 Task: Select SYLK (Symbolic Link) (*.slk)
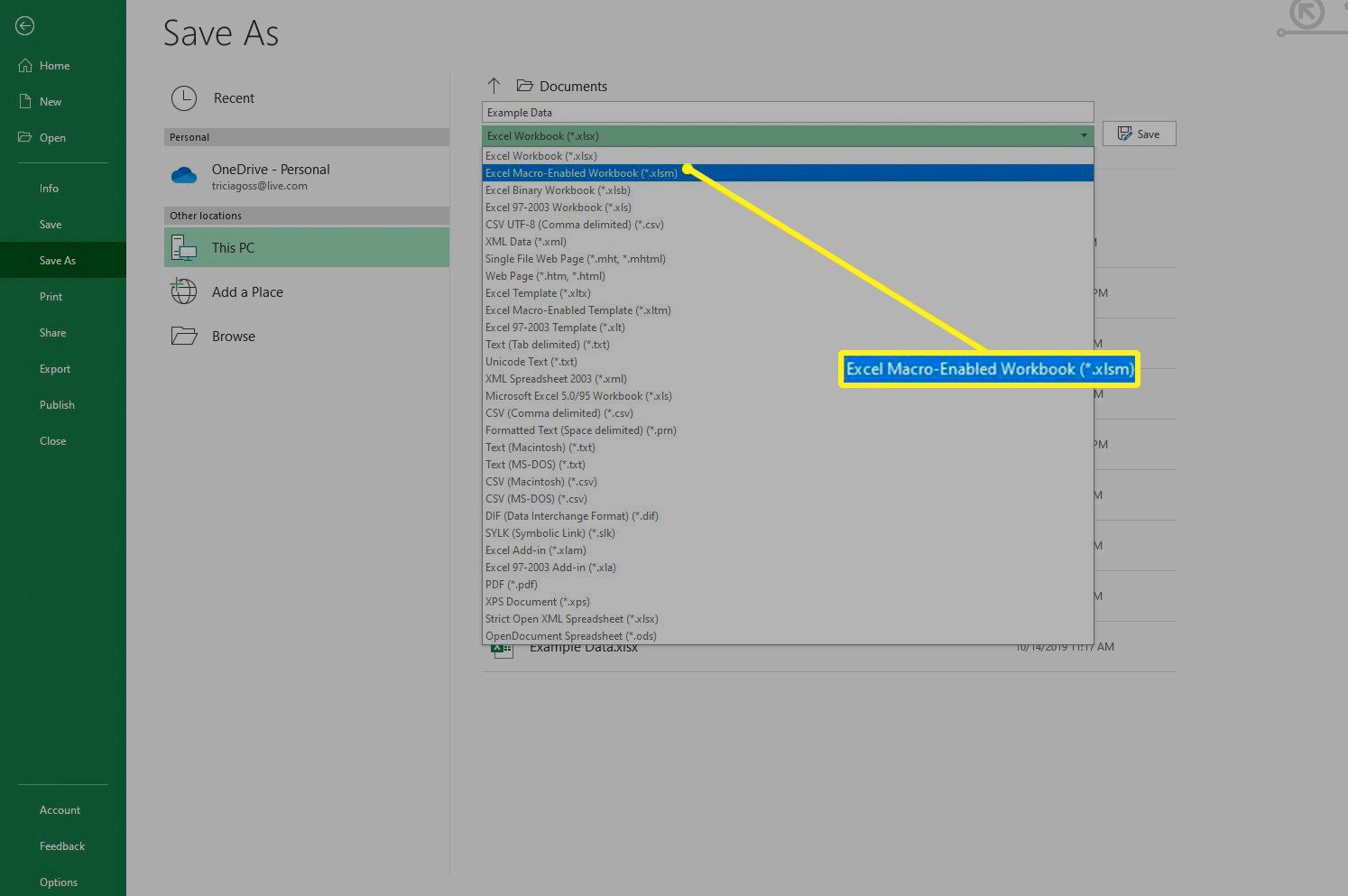point(788,533)
